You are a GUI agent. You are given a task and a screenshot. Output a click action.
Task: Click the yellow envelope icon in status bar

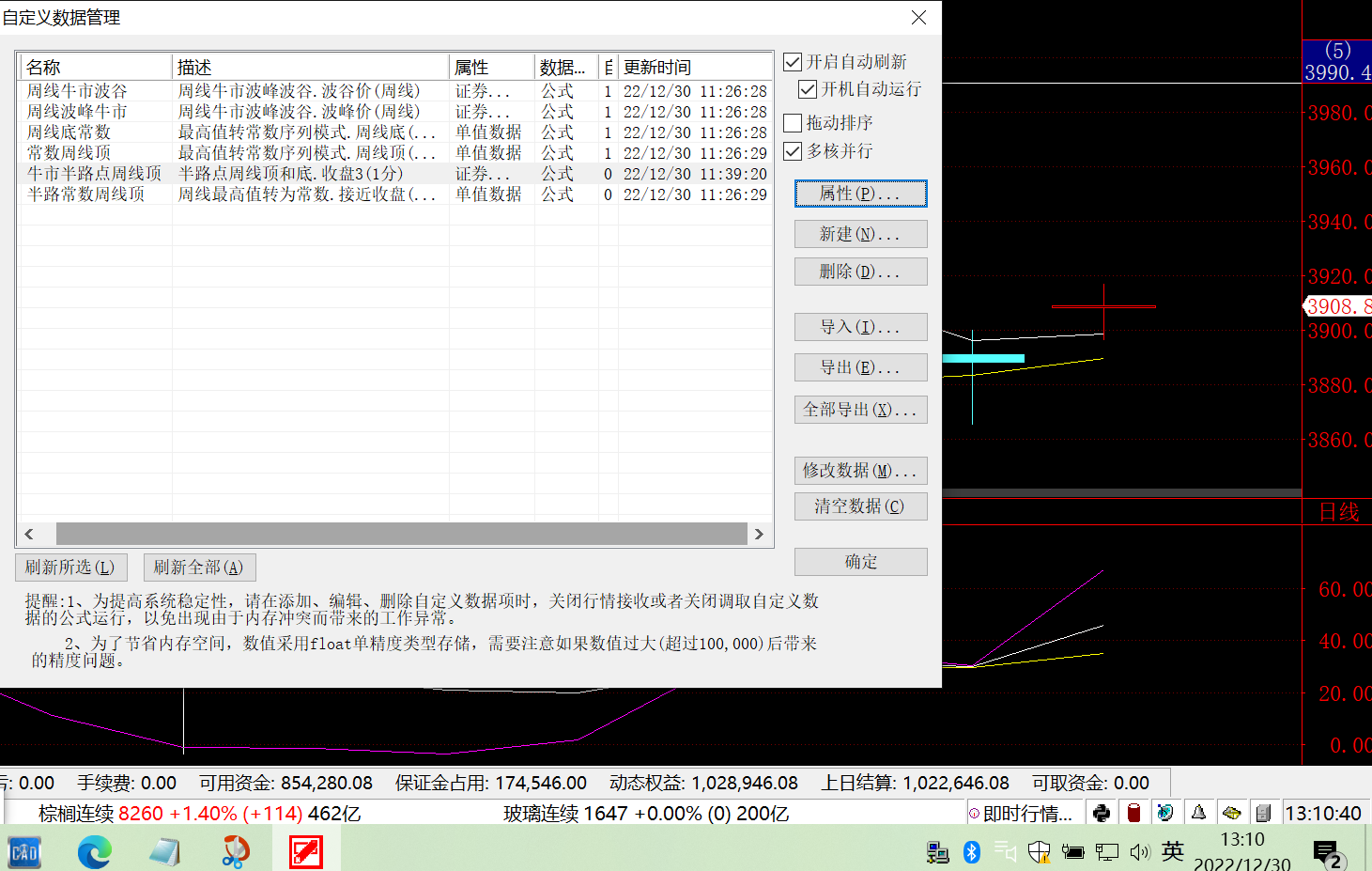(1231, 813)
